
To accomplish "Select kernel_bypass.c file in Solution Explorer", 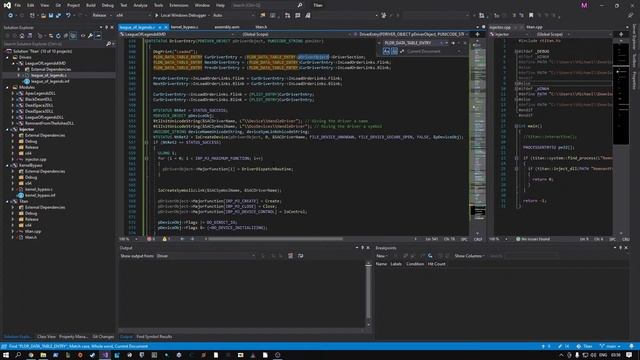I will (39, 189).
